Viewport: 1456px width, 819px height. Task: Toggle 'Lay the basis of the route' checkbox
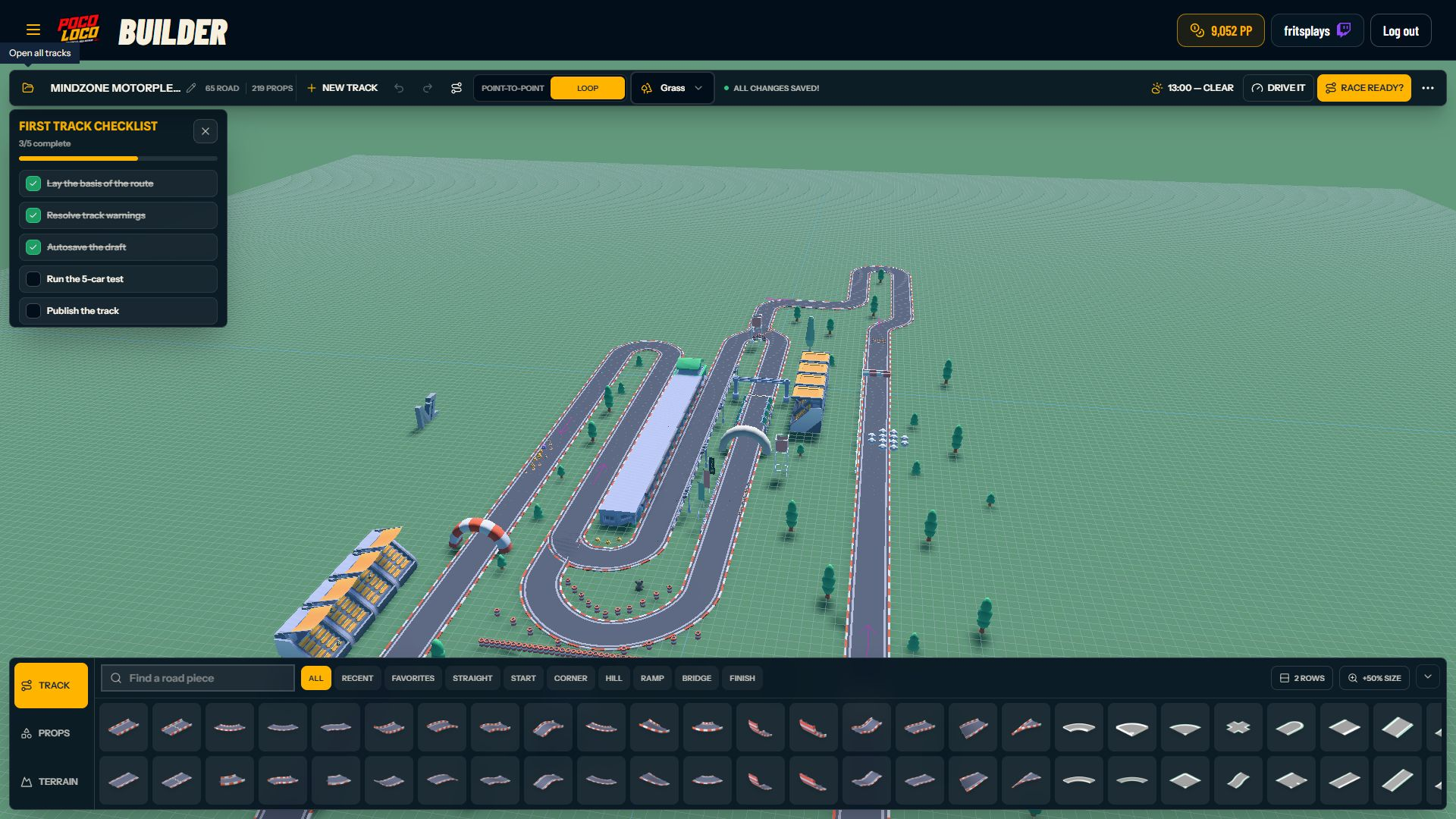click(33, 184)
